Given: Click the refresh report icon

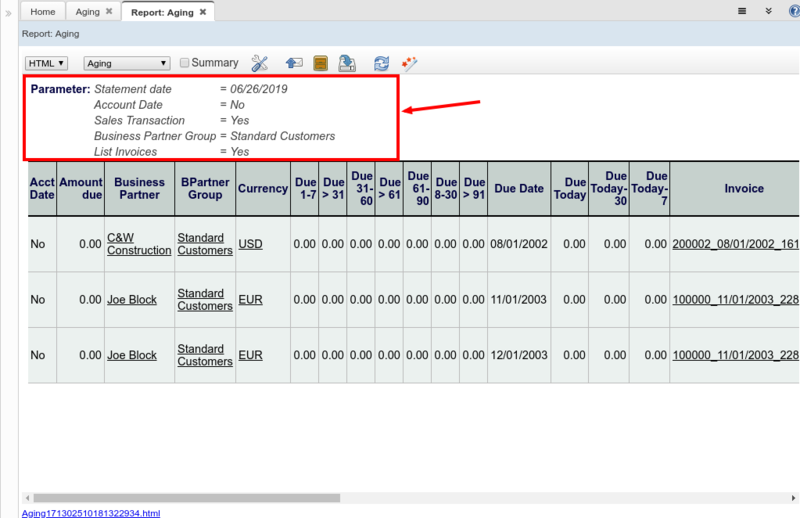Looking at the screenshot, I should (381, 63).
